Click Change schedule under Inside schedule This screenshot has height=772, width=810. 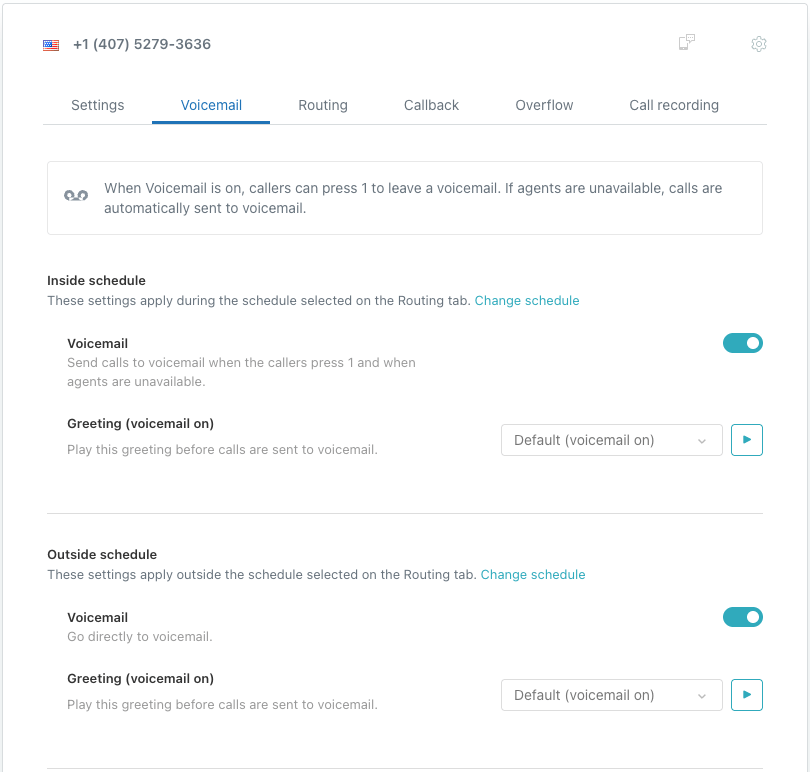coord(527,300)
